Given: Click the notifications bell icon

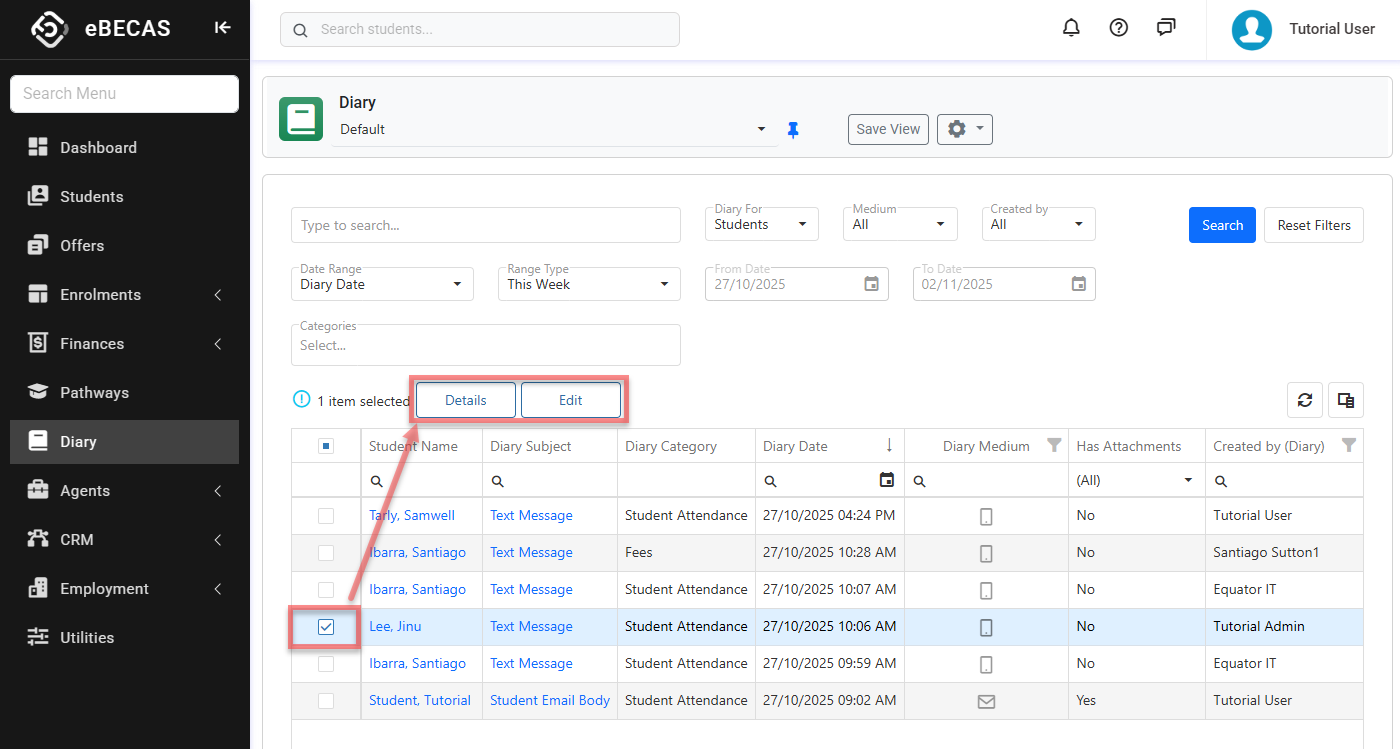Looking at the screenshot, I should [1071, 28].
